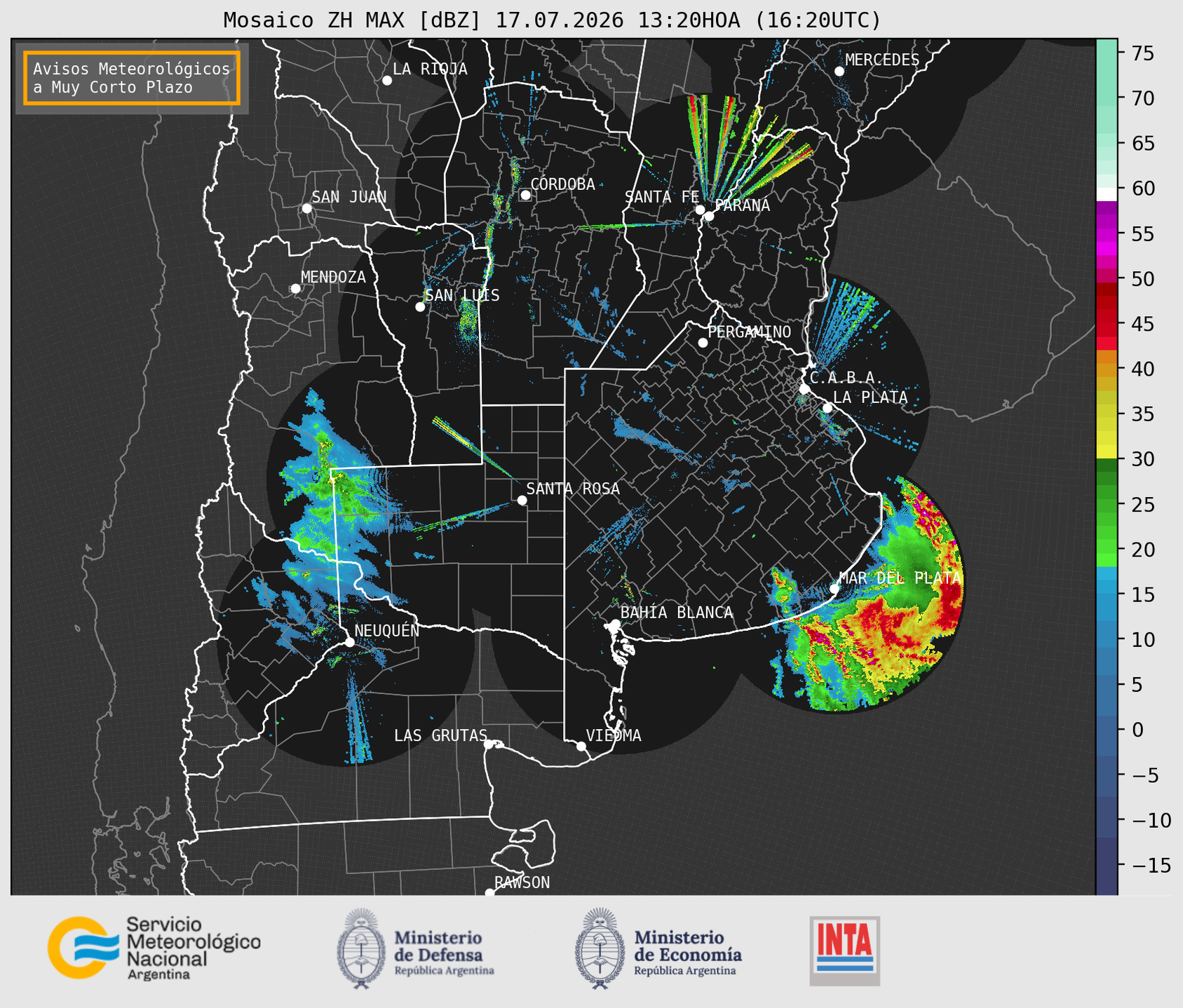Click the 60 dBZ white color band
The width and height of the screenshot is (1183, 1008).
1107,193
